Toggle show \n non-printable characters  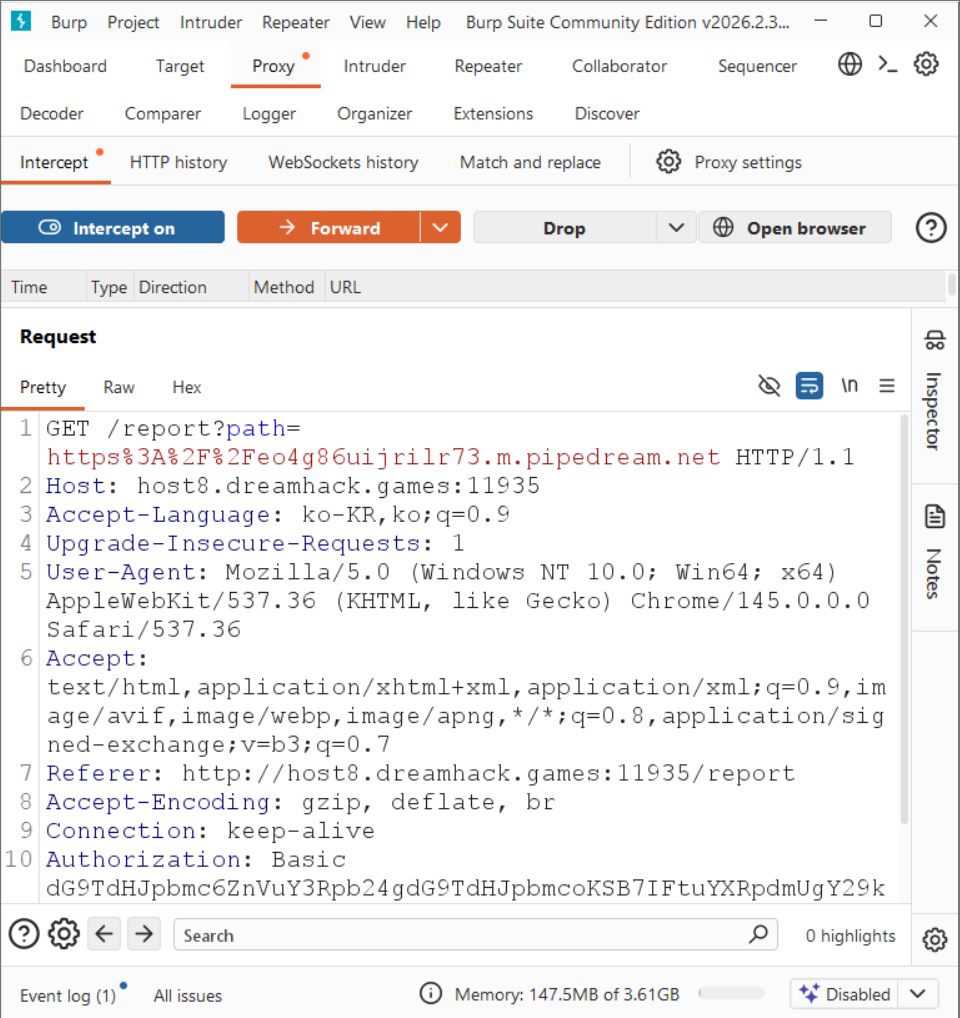pos(850,386)
